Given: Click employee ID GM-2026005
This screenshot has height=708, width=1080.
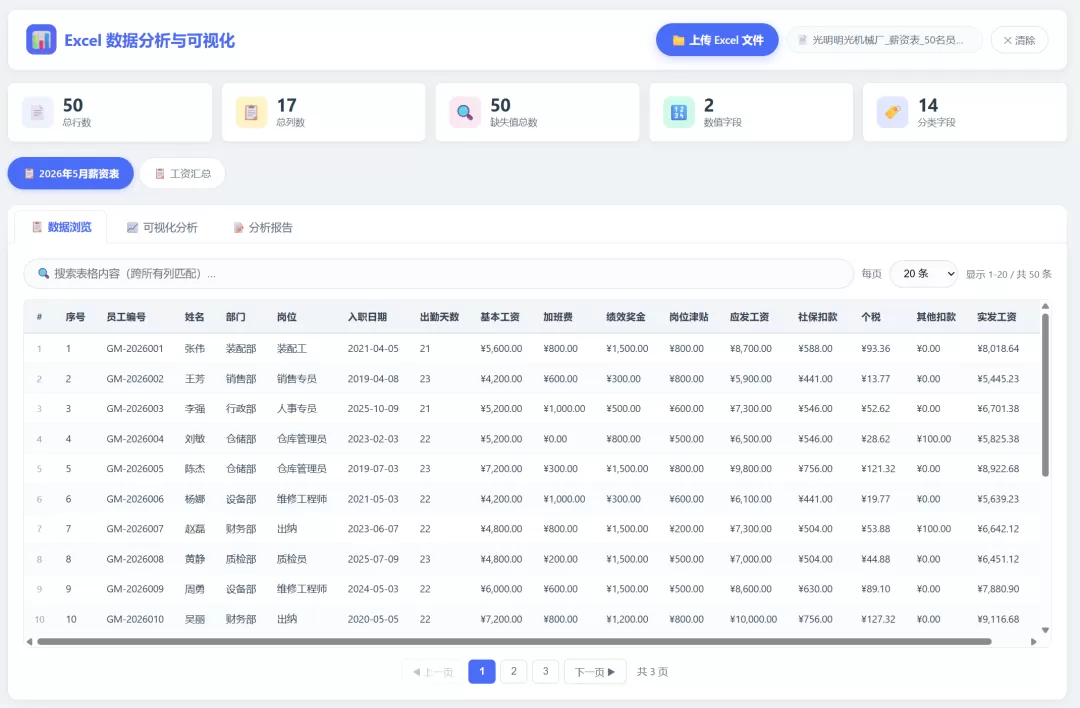Looking at the screenshot, I should coord(135,468).
